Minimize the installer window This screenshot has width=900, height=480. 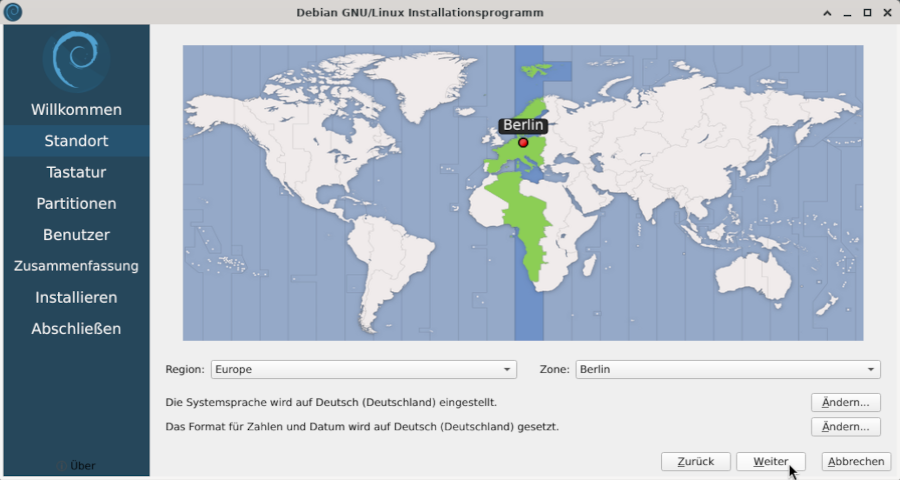847,13
